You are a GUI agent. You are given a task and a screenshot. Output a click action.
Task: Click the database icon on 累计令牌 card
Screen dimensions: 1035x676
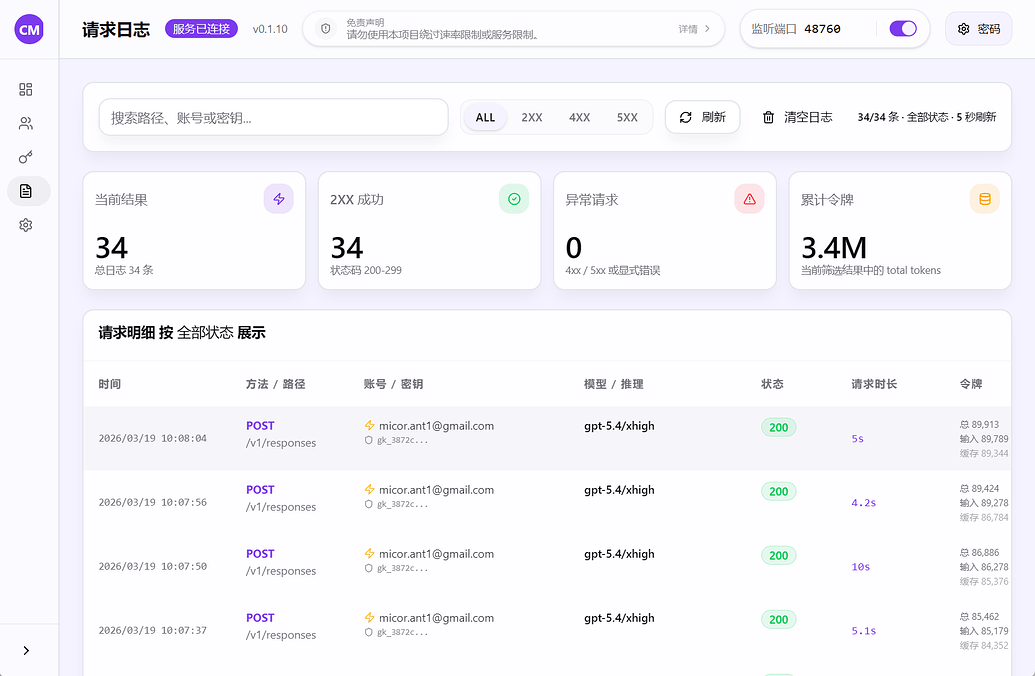pyautogui.click(x=985, y=199)
